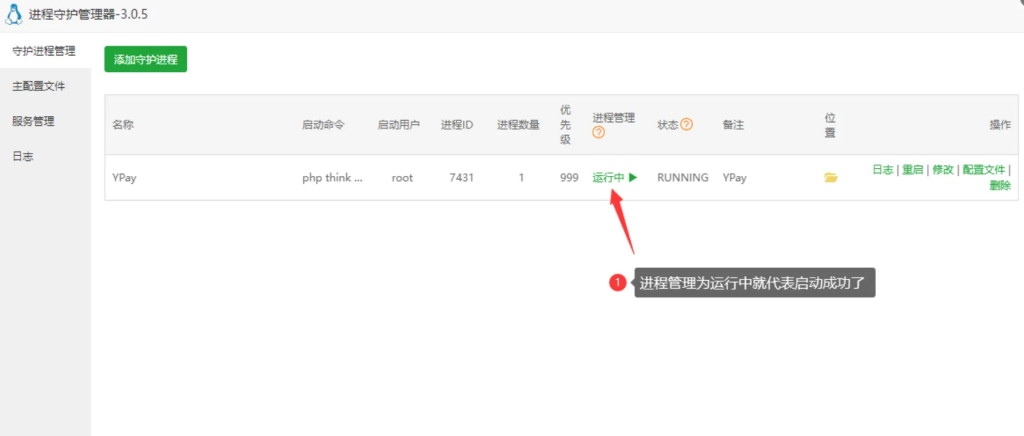Image resolution: width=1024 pixels, height=436 pixels.
Task: Open the 守护进程管理 tab
Action: click(x=44, y=51)
